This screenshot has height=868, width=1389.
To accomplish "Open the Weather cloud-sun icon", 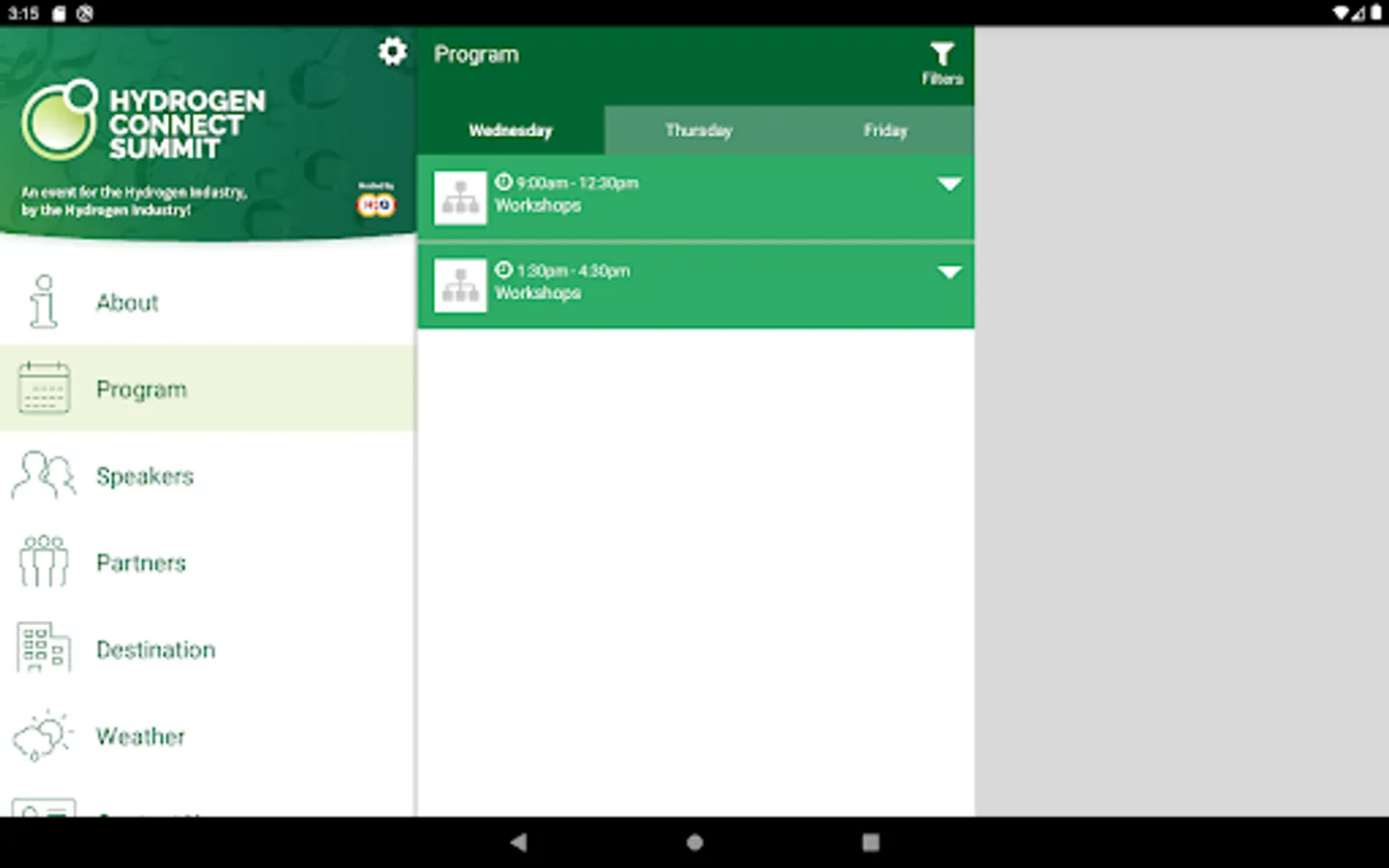I will (x=43, y=736).
